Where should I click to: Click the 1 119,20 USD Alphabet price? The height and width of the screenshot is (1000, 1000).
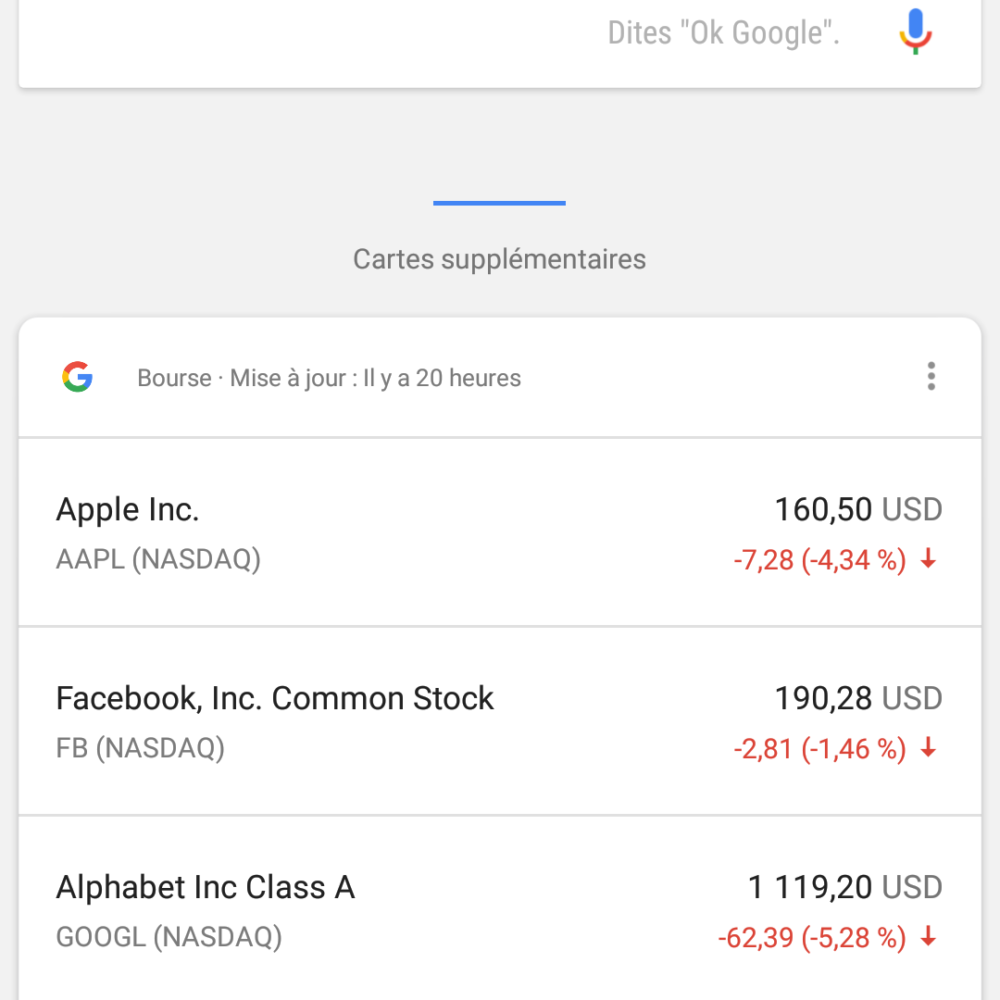click(845, 887)
